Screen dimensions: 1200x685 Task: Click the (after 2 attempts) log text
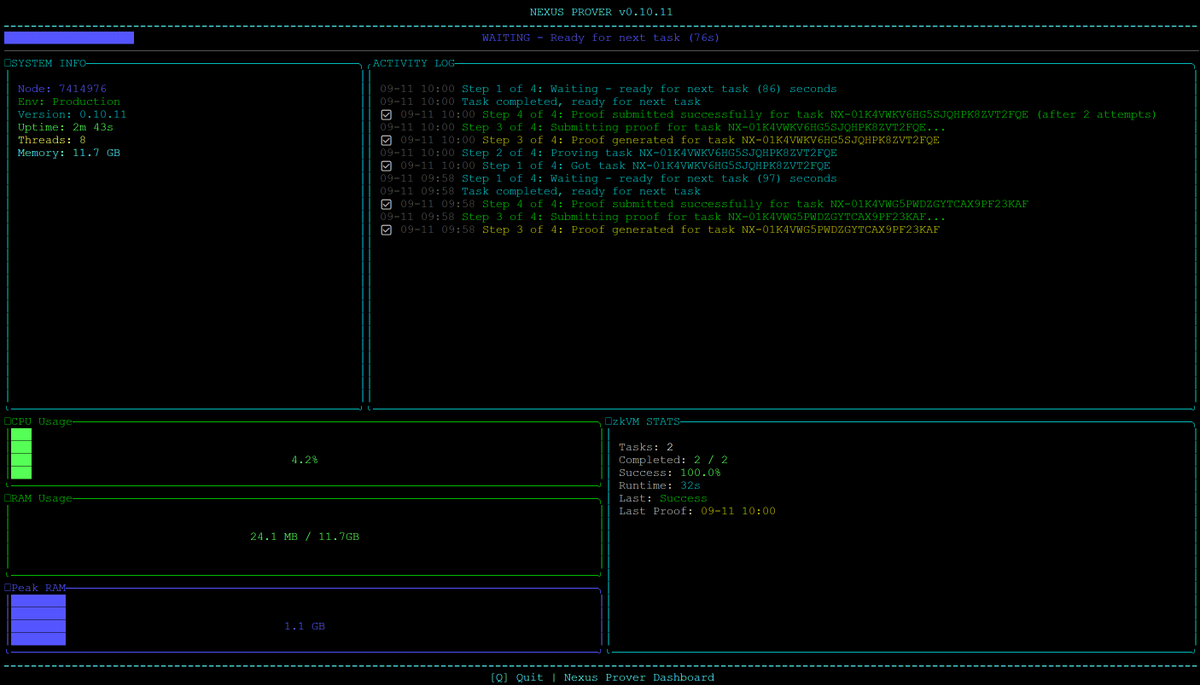[1096, 115]
